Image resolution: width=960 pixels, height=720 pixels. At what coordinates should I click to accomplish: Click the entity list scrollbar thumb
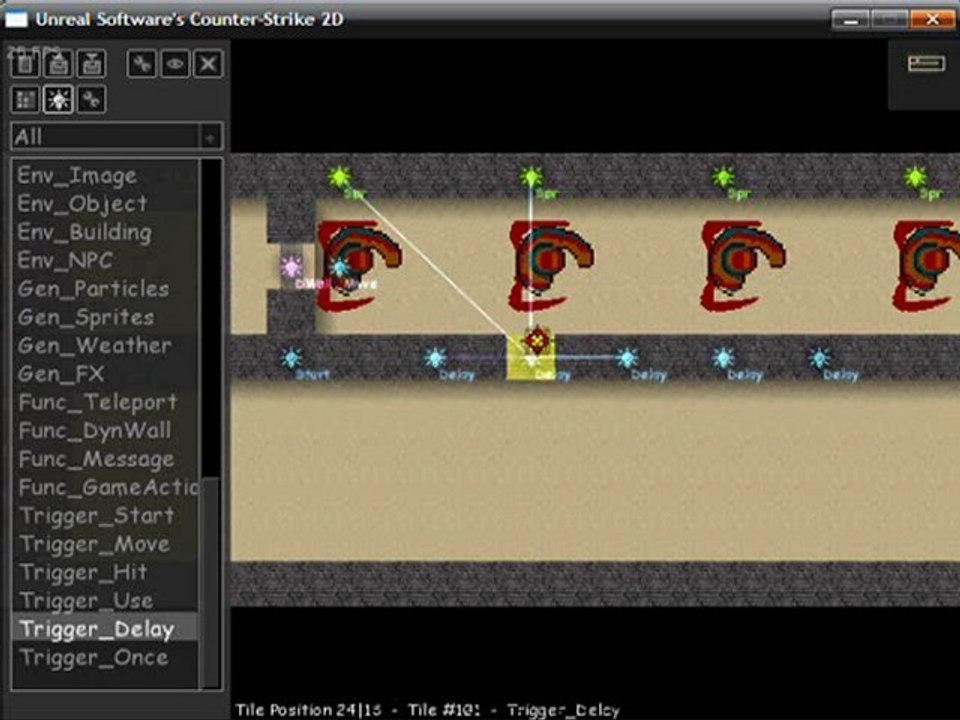211,582
